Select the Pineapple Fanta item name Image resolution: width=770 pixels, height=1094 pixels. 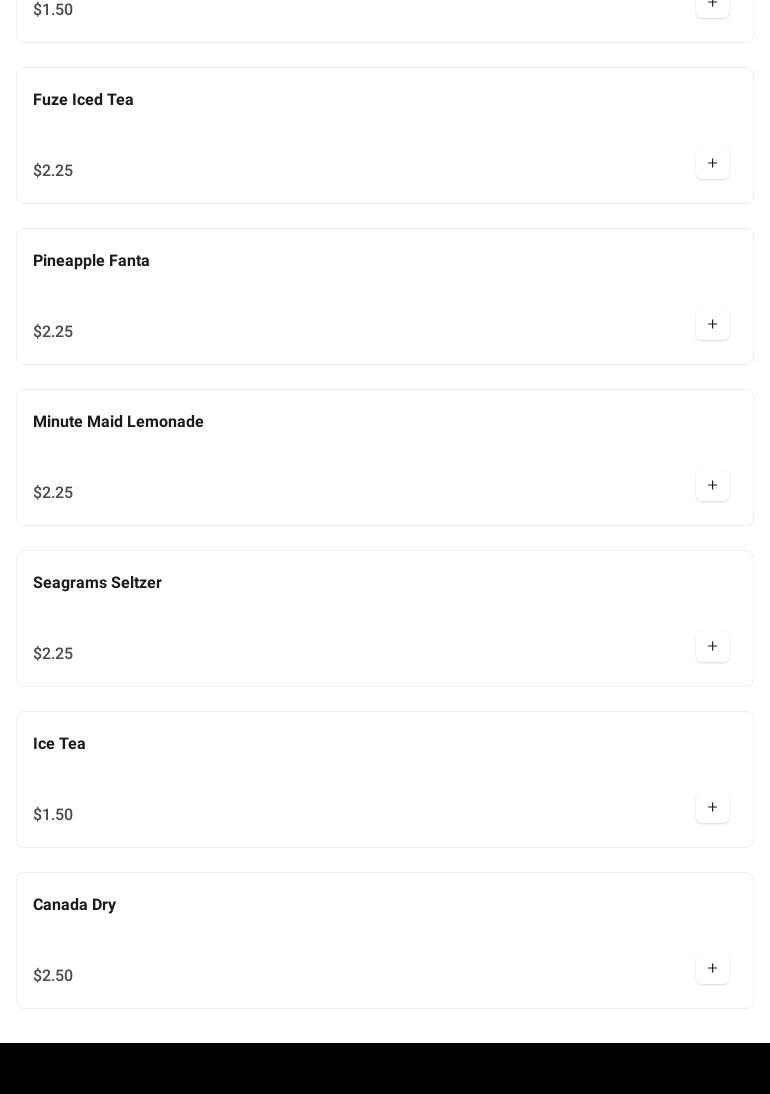(x=91, y=261)
